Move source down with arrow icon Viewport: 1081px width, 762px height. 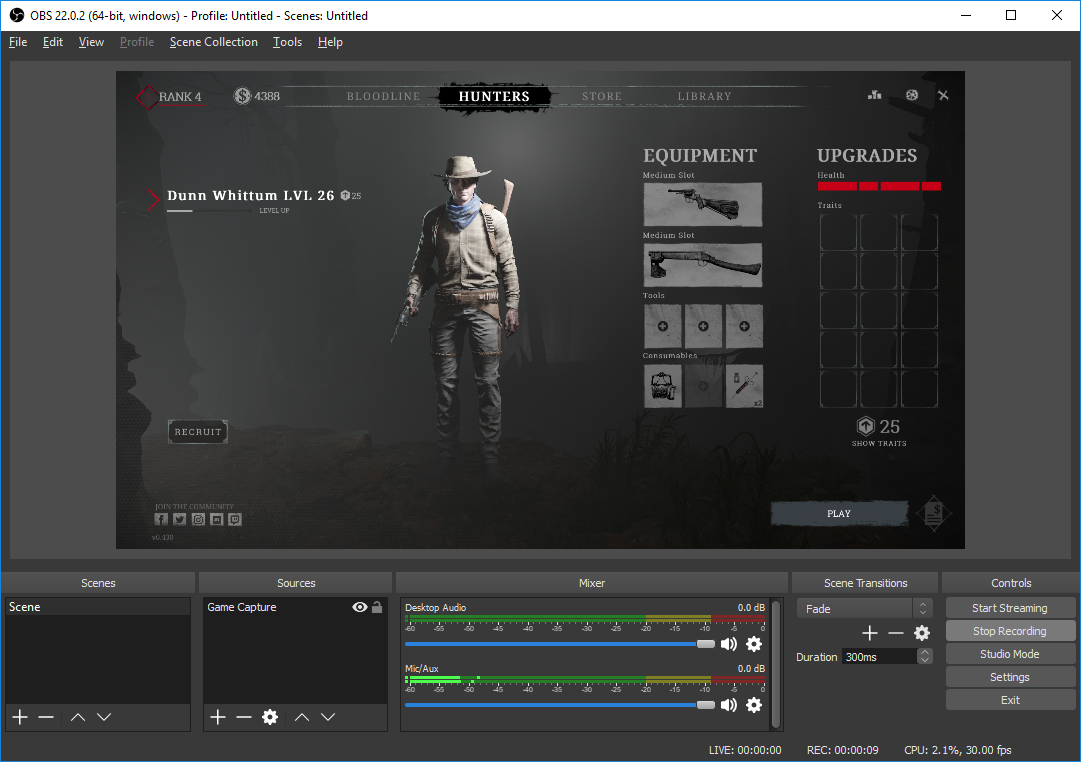pos(328,717)
